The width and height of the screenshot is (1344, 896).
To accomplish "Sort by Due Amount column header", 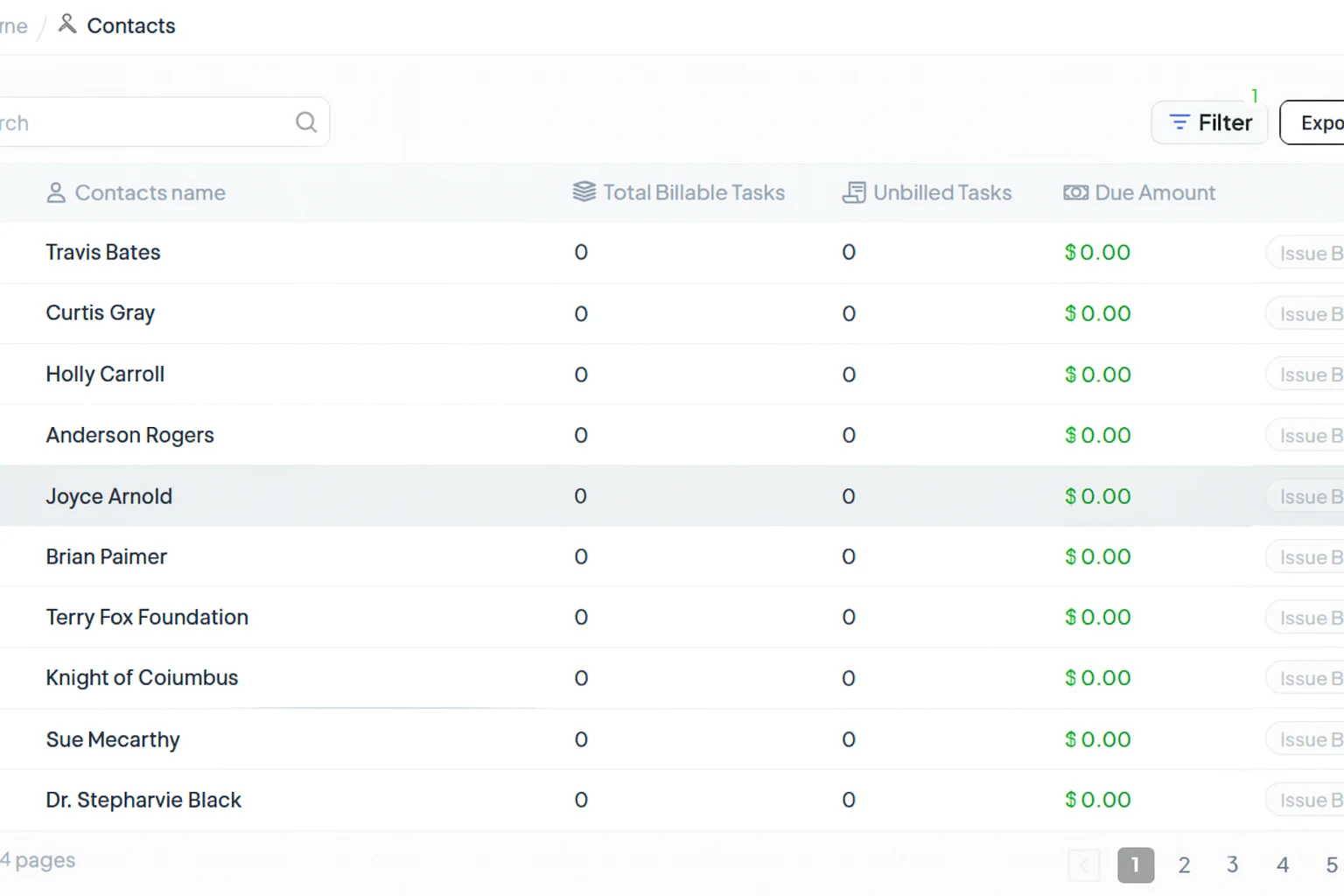I will pyautogui.click(x=1154, y=192).
